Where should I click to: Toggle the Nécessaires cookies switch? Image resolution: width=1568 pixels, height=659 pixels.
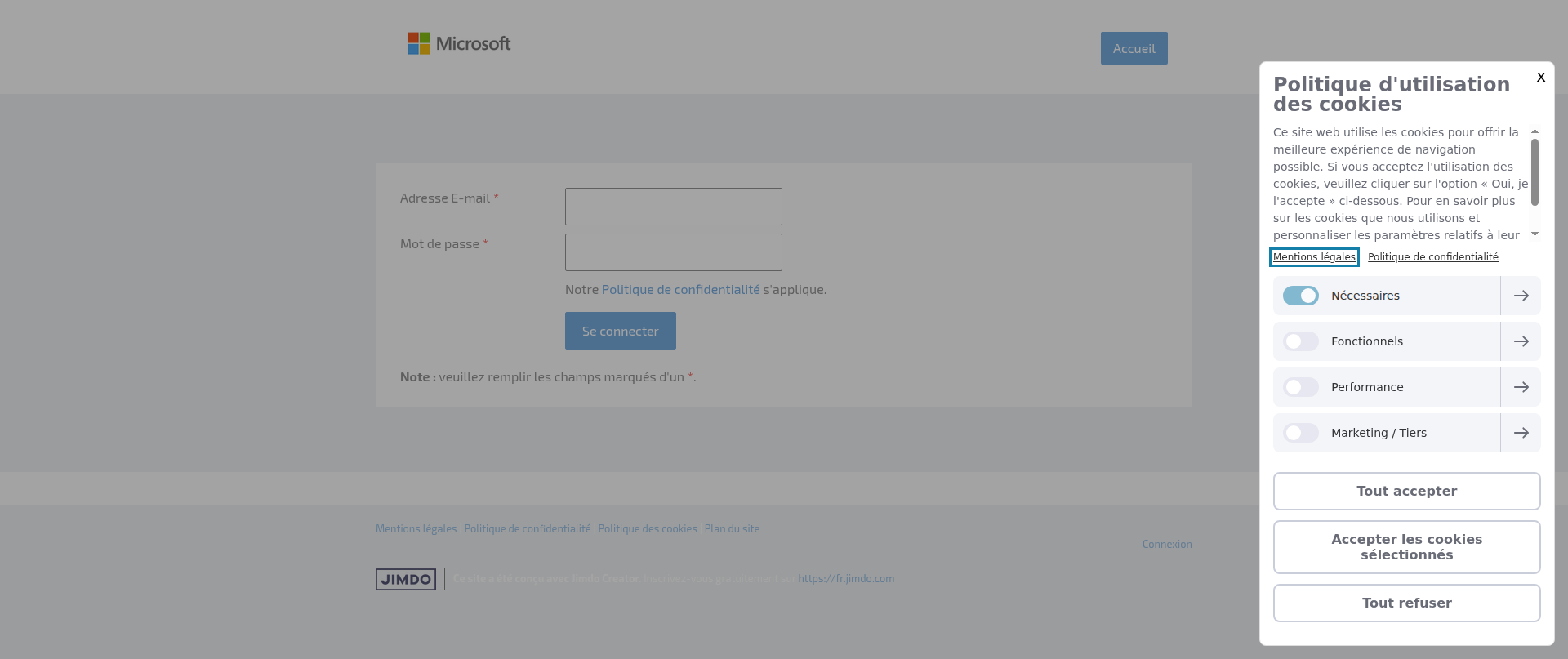point(1300,296)
